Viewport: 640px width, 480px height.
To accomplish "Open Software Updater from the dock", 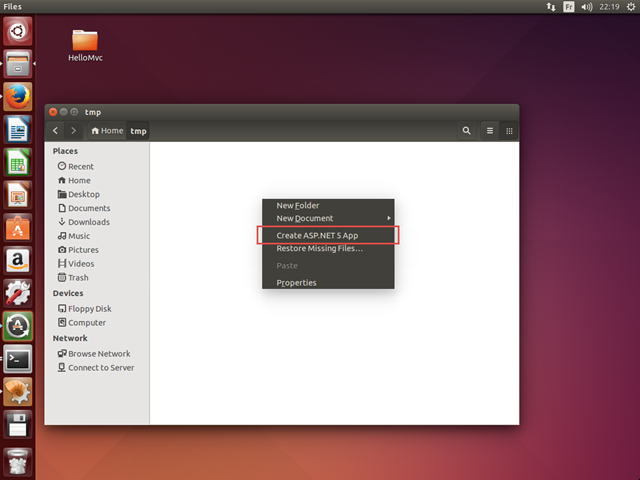I will (18, 326).
